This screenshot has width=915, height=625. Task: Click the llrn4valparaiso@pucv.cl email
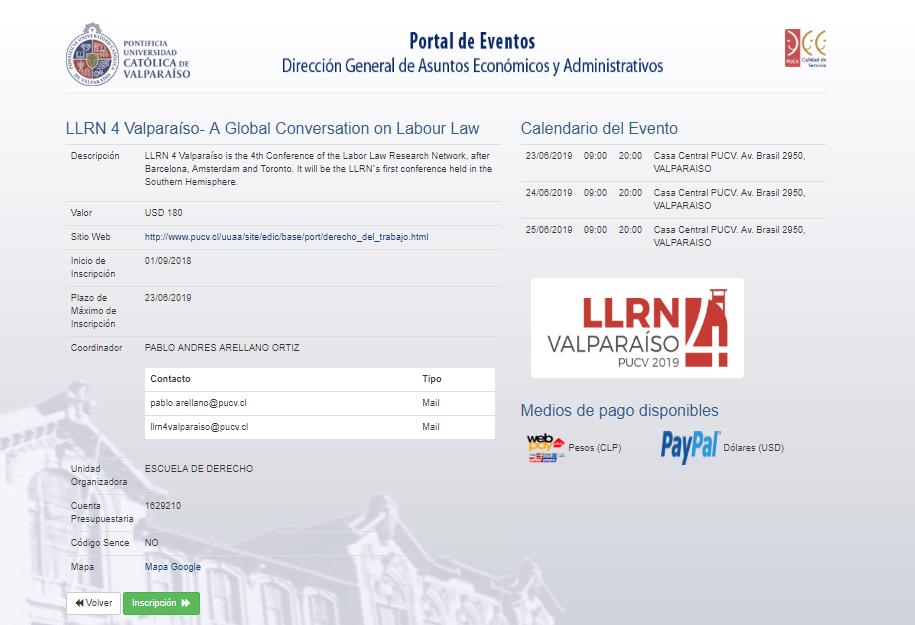point(199,427)
